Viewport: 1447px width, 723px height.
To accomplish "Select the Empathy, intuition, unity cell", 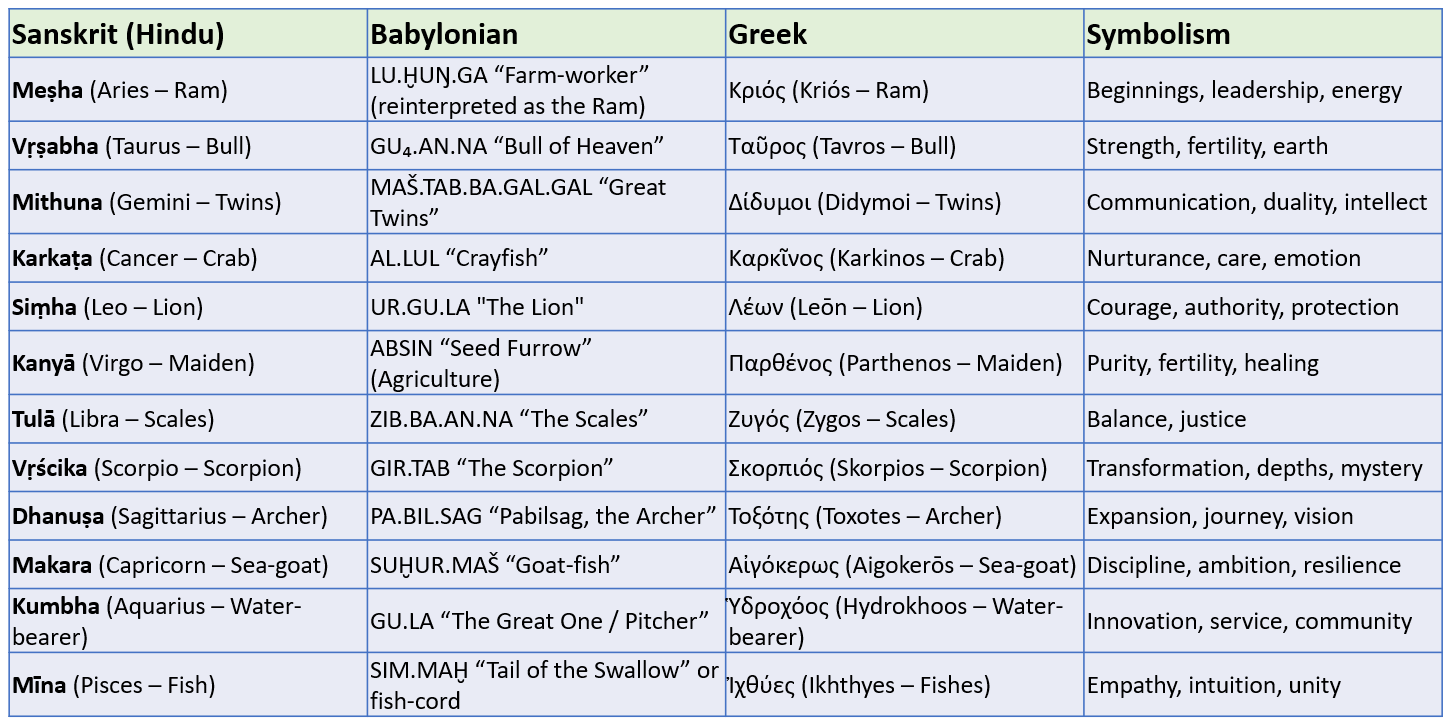I will tap(1213, 685).
